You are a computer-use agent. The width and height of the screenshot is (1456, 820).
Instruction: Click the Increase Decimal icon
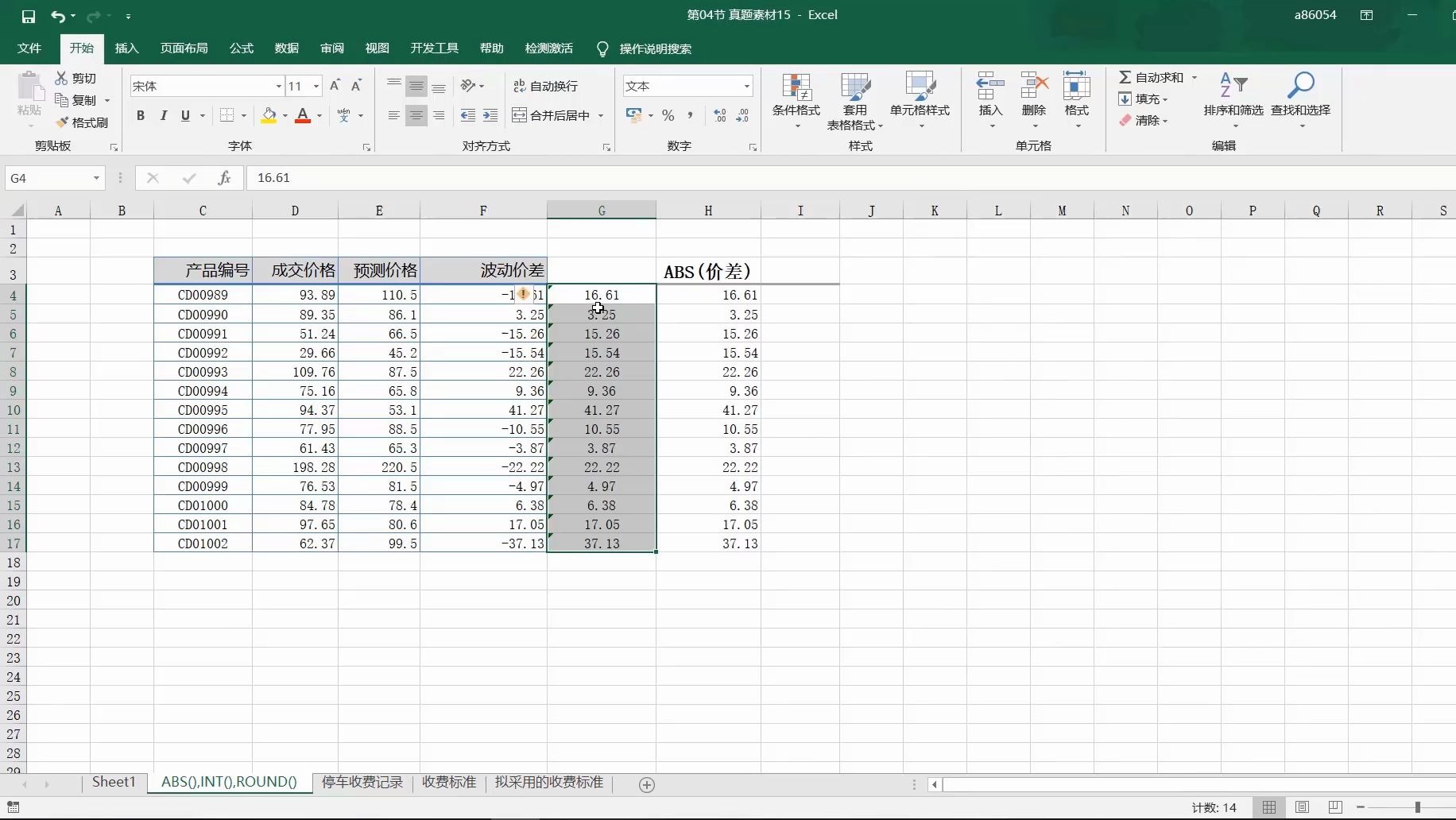[718, 115]
